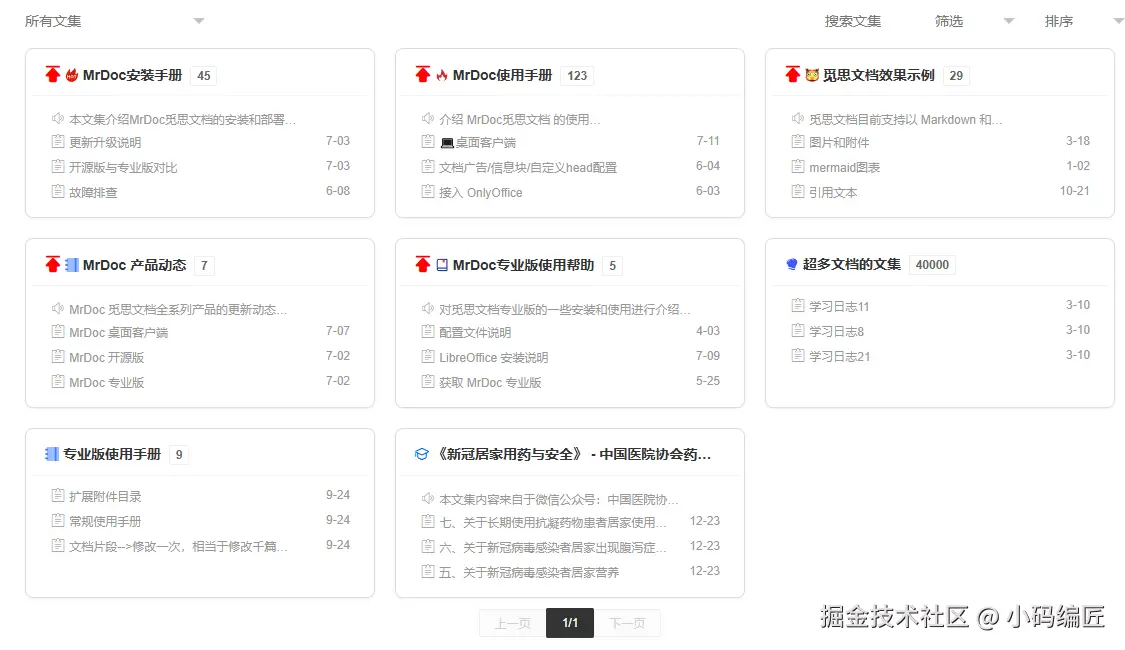Viewport: 1125px width, 650px height.
Task: Click document icon beside 文档广告/信息块
Action: click(428, 166)
